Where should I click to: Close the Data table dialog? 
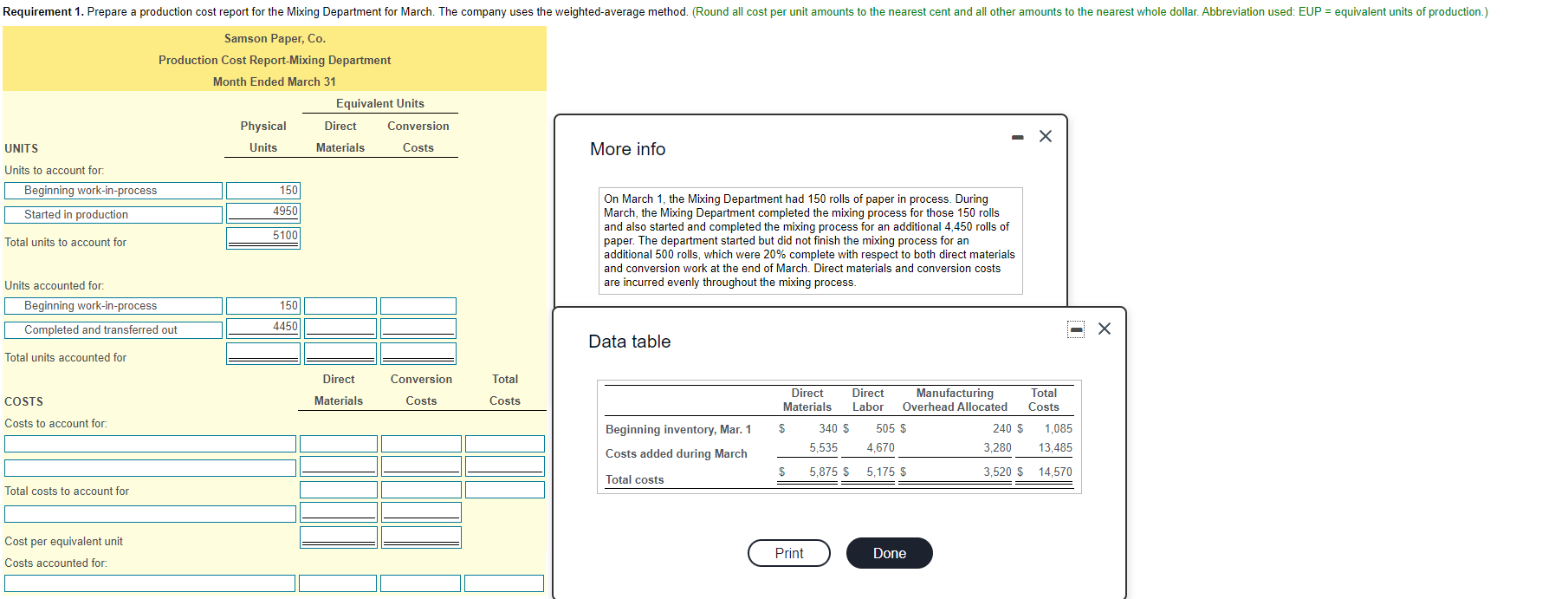(x=1105, y=329)
